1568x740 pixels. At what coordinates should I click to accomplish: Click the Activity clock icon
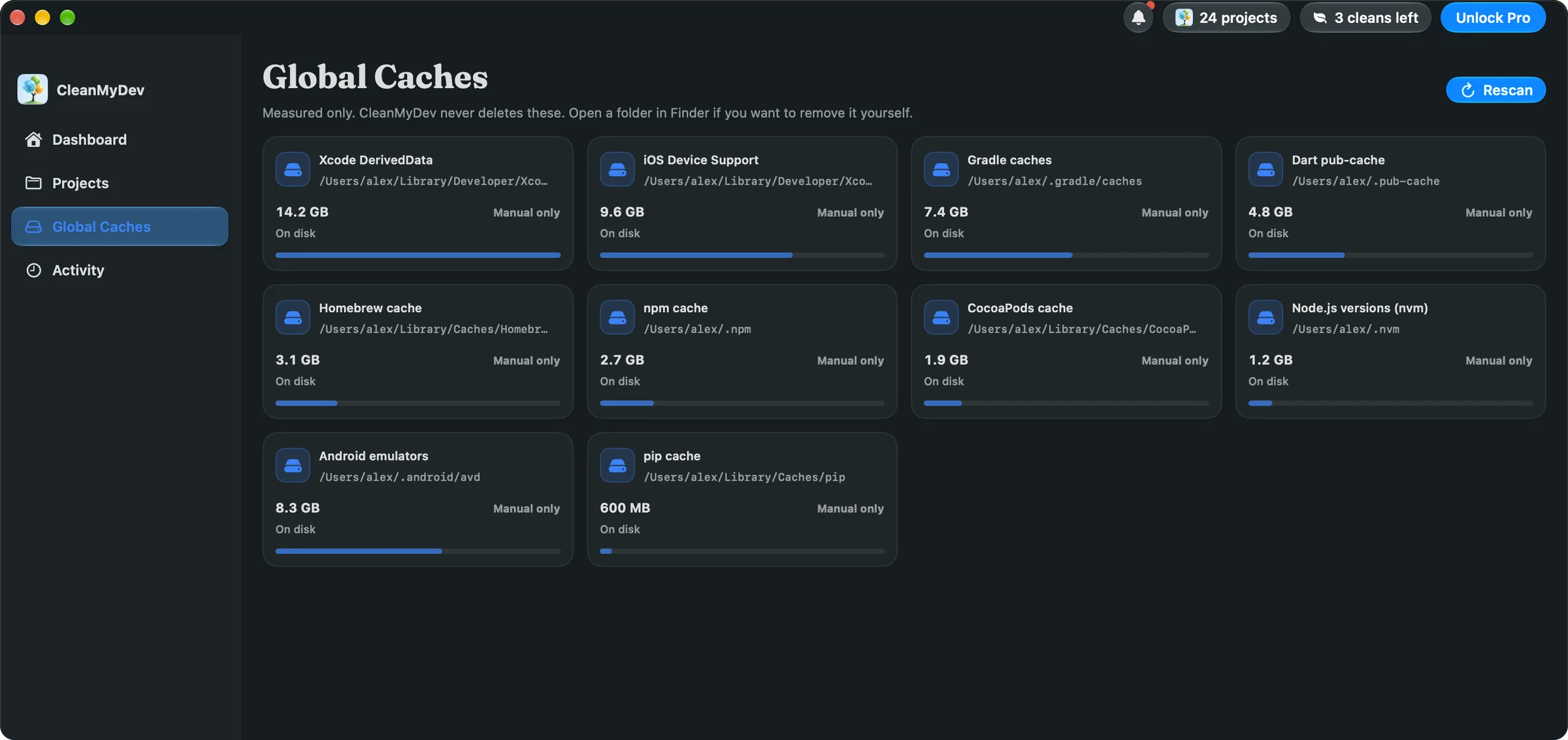[33, 270]
